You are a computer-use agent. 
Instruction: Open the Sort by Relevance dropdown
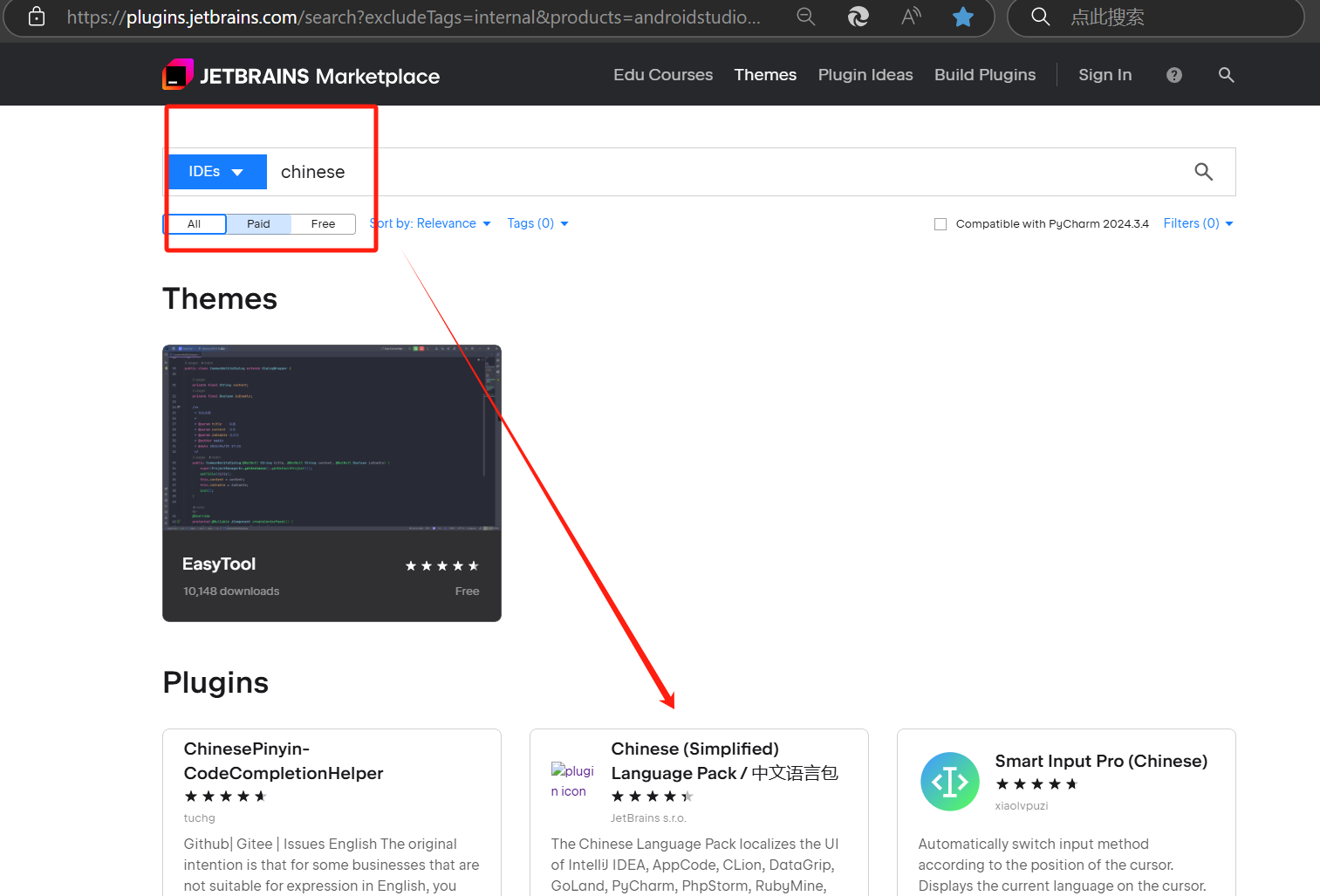430,223
